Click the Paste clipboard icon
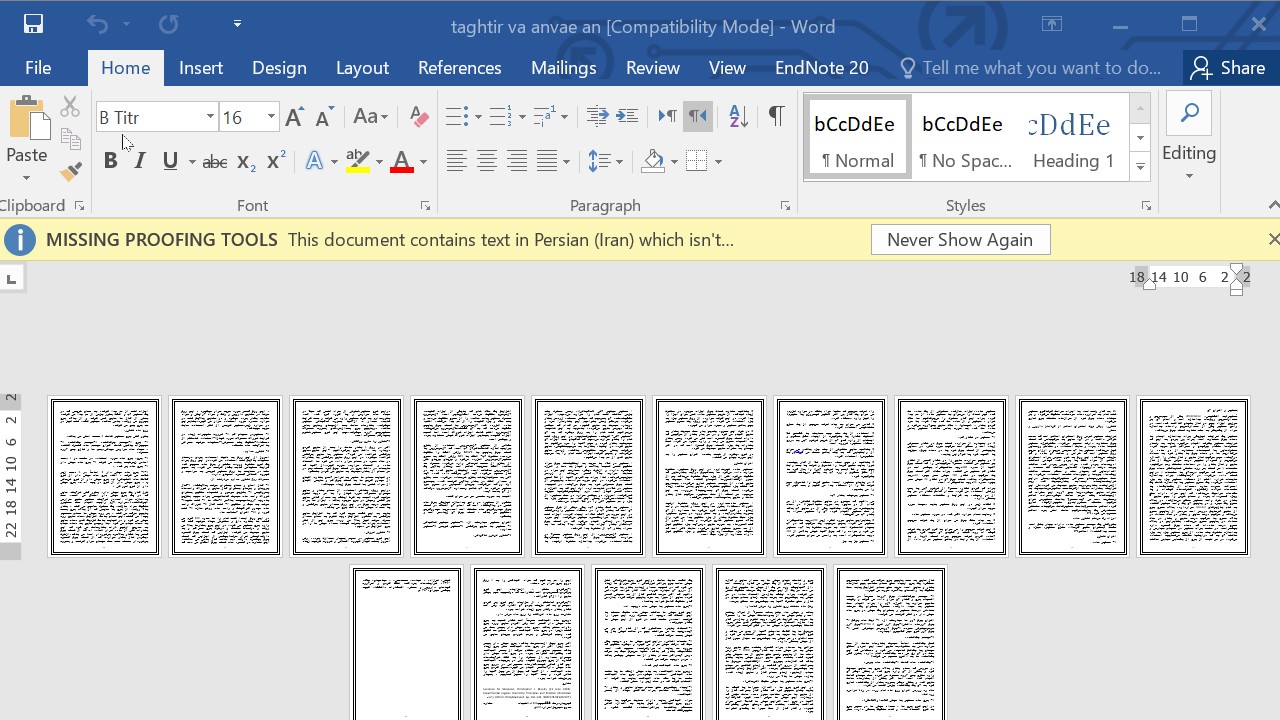Screen dimensions: 1280x720 [28, 118]
